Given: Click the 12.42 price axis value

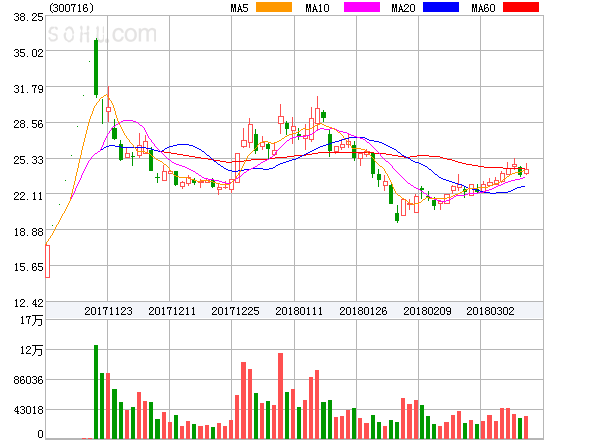Looking at the screenshot, I should point(28,303).
